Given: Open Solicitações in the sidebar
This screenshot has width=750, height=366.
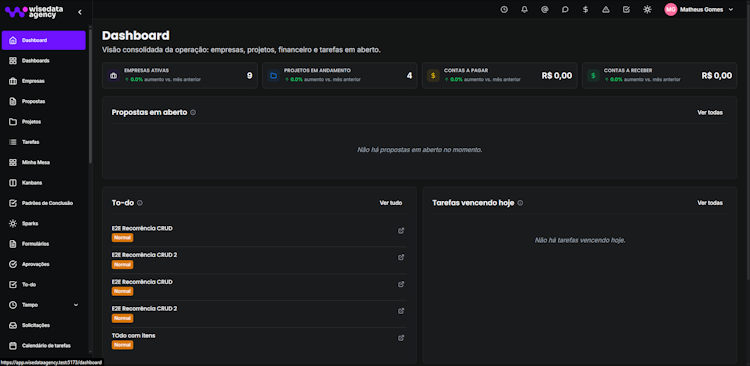Looking at the screenshot, I should pyautogui.click(x=44, y=325).
